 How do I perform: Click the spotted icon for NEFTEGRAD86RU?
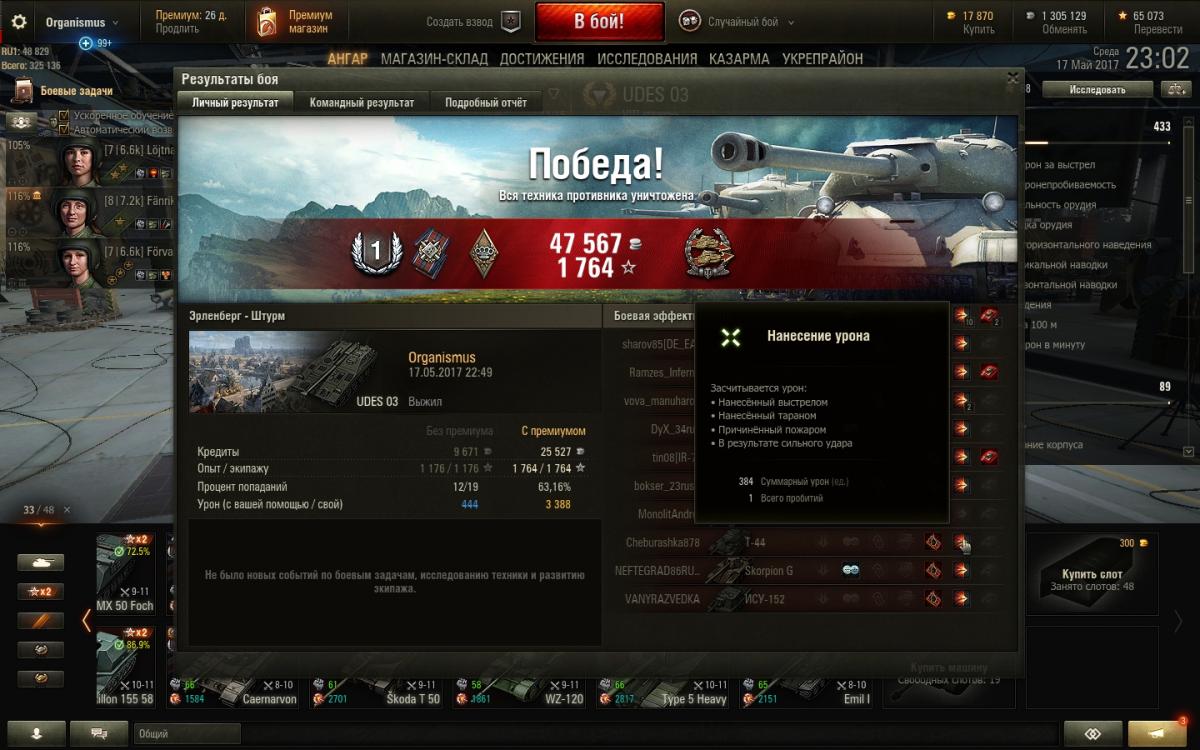(x=851, y=570)
